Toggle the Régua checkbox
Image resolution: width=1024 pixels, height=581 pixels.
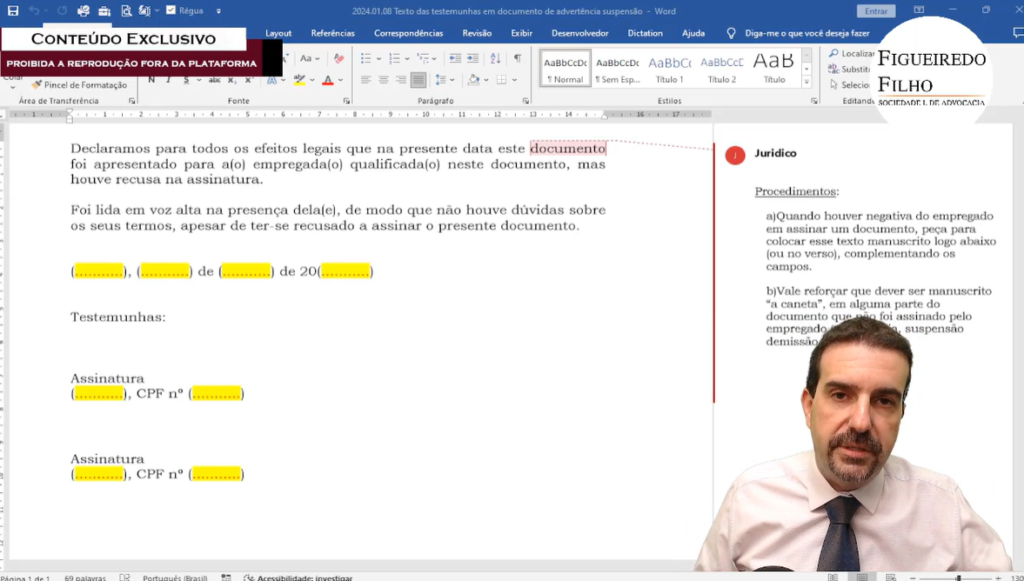coord(171,11)
